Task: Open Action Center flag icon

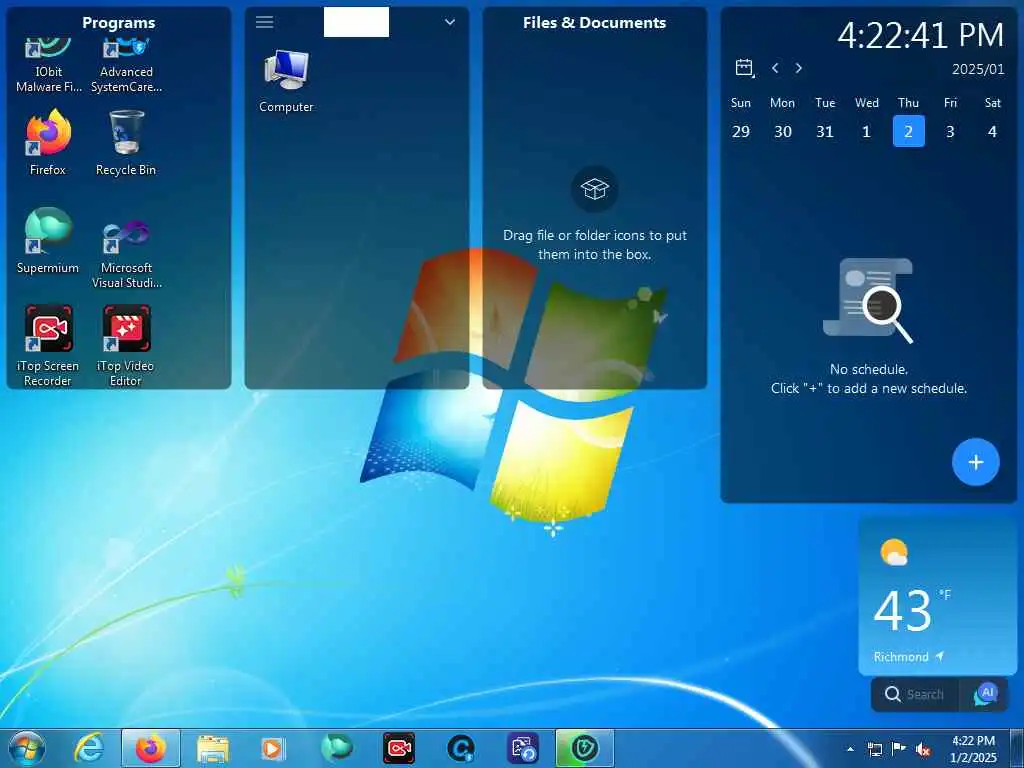Action: (x=899, y=749)
